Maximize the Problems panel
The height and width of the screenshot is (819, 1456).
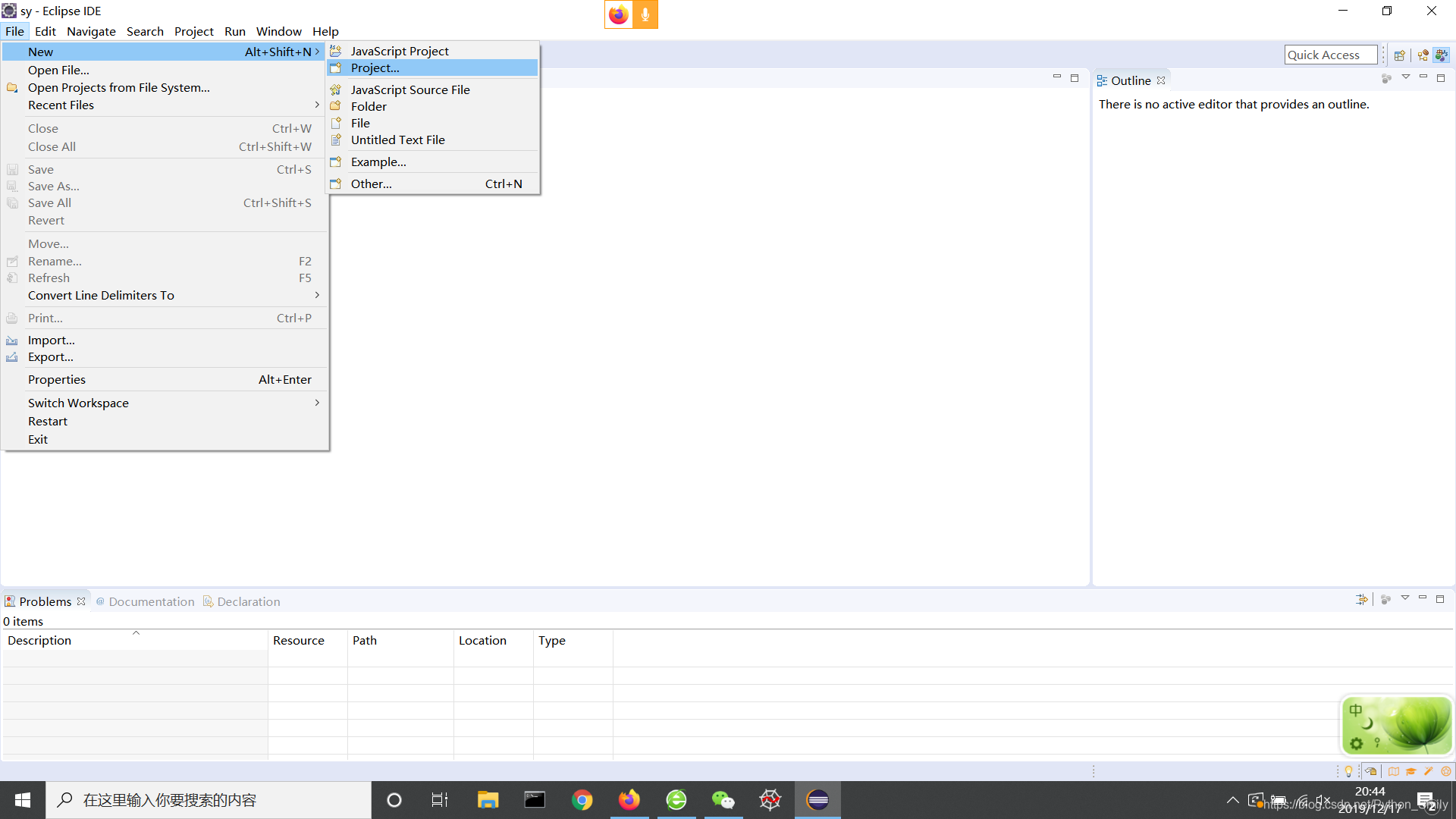click(1440, 598)
